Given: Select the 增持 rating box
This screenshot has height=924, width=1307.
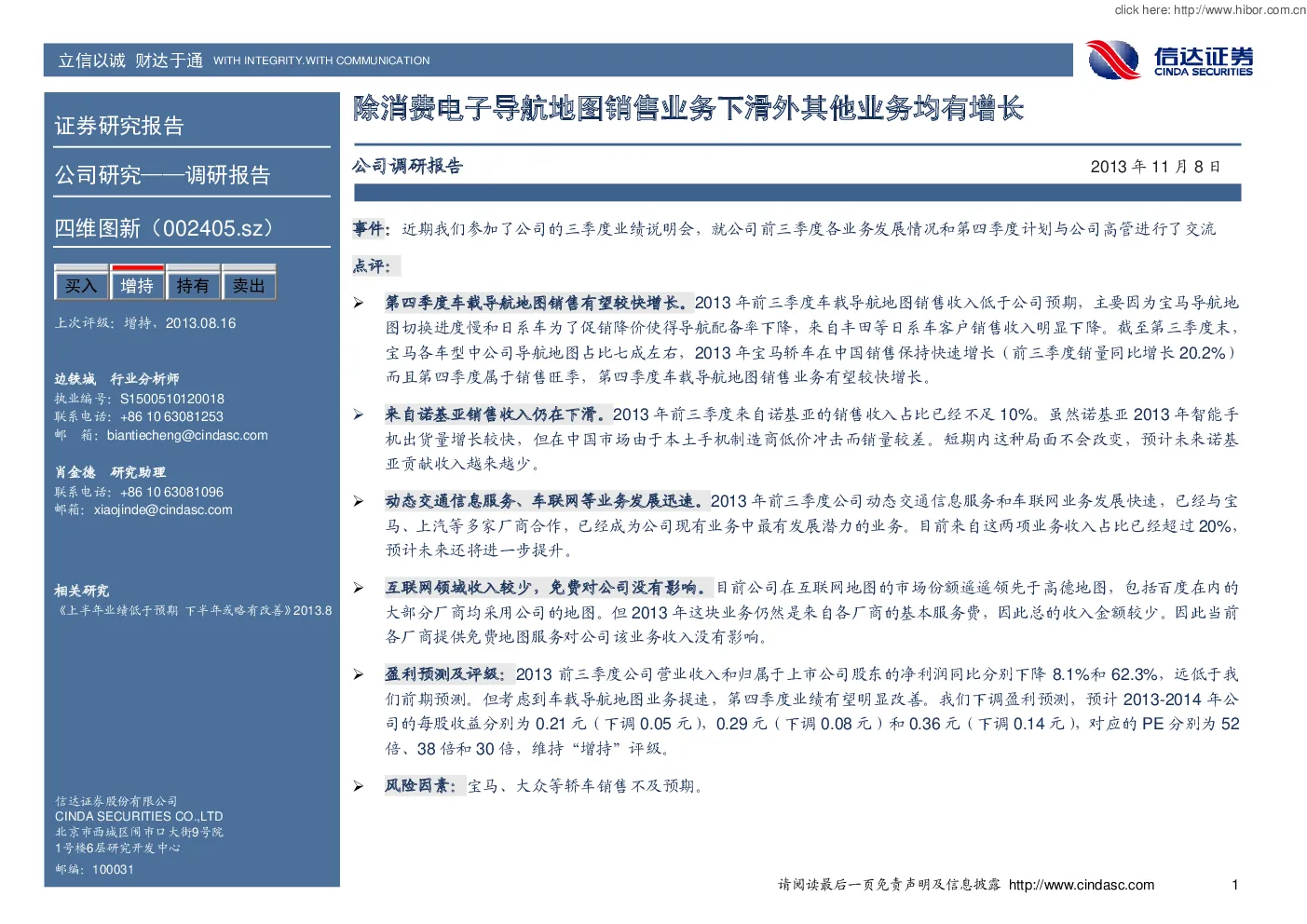Looking at the screenshot, I should pyautogui.click(x=137, y=286).
